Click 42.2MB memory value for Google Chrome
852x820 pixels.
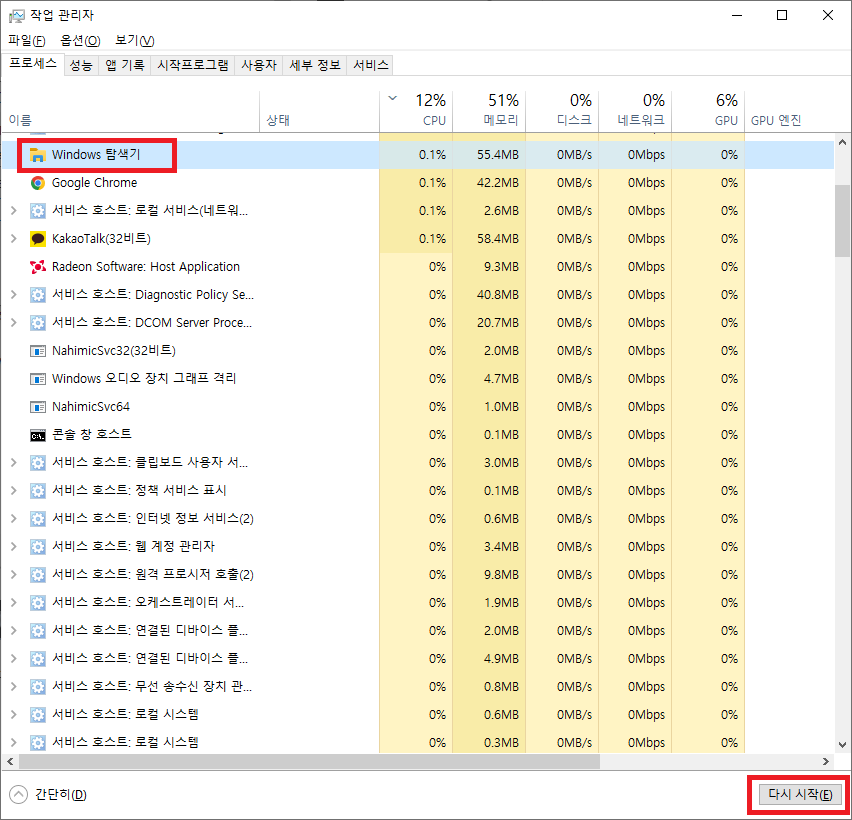coord(498,183)
